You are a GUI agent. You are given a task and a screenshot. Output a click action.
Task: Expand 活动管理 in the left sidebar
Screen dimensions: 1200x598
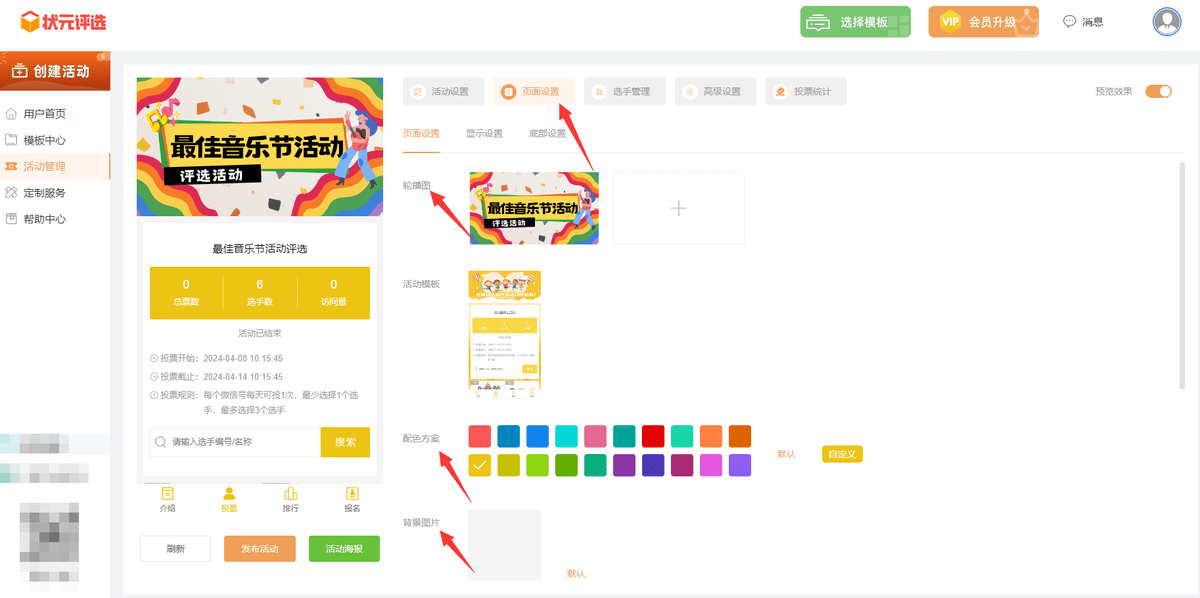46,166
